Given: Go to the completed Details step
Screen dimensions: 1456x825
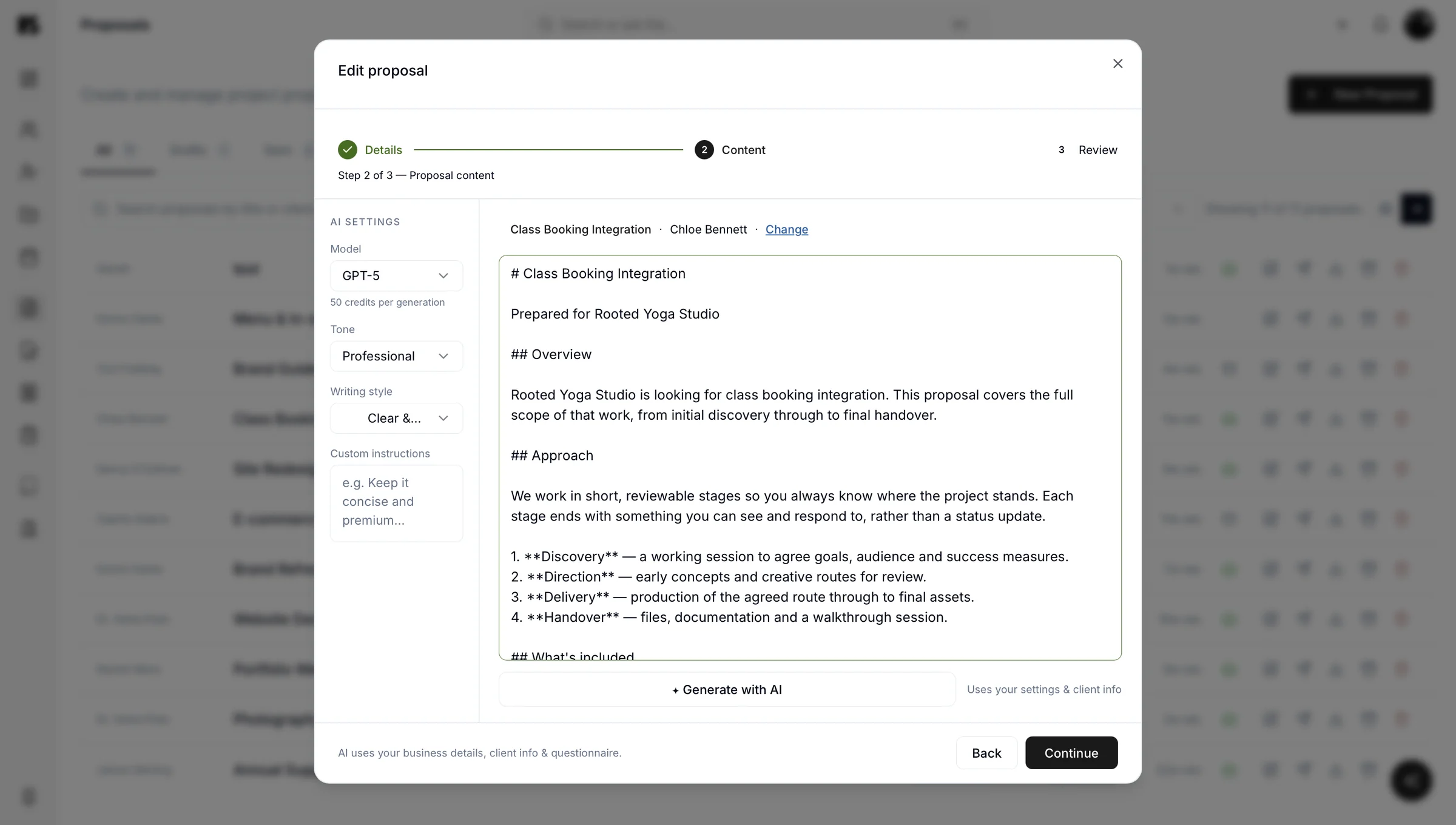Looking at the screenshot, I should (370, 150).
